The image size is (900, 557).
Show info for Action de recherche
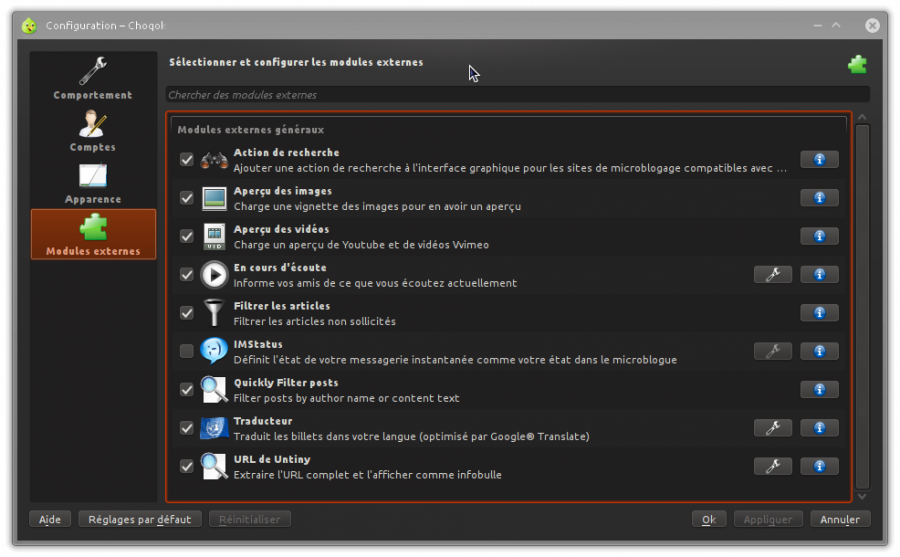coord(820,160)
